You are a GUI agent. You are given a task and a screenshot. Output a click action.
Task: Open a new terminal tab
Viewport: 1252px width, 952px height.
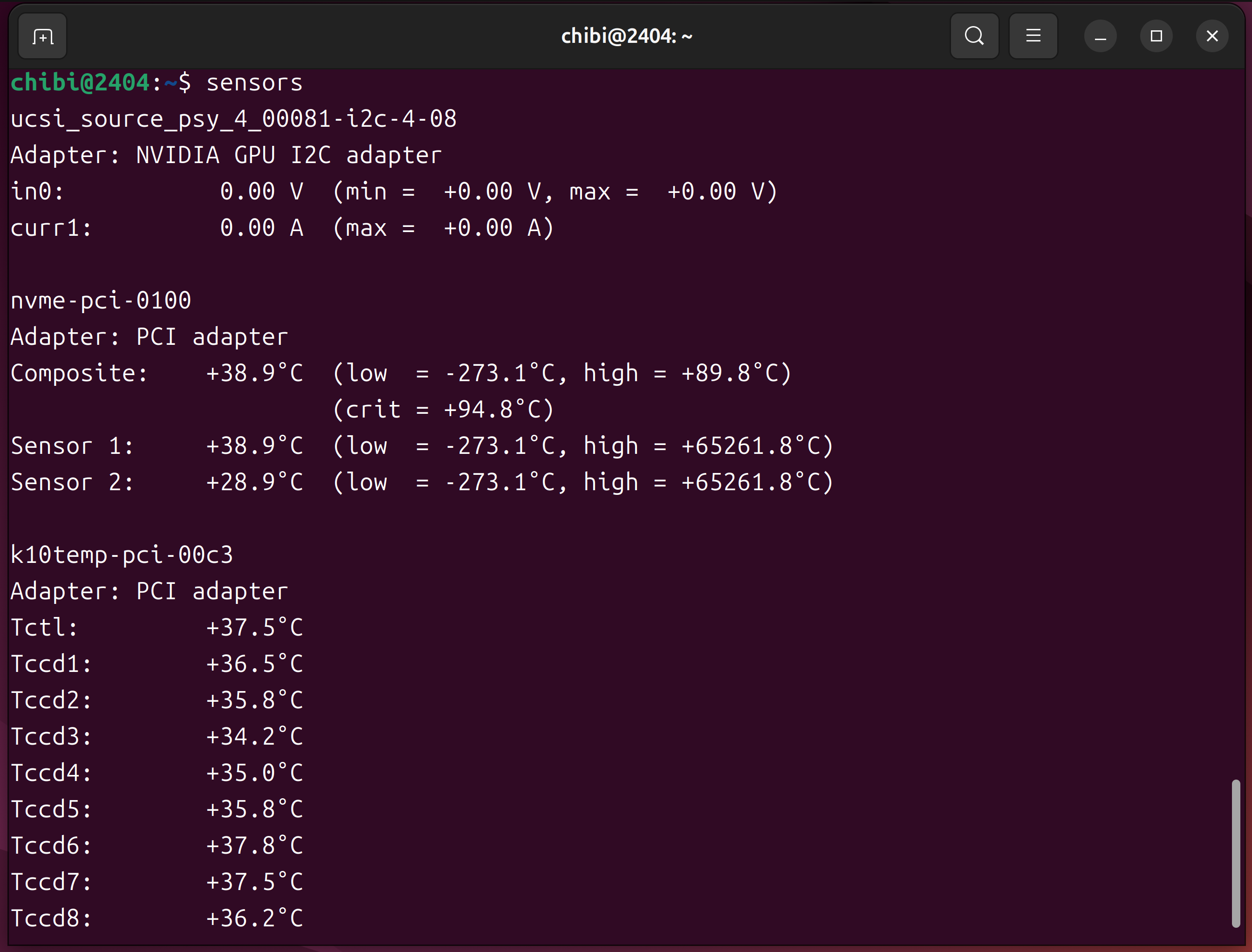(42, 37)
